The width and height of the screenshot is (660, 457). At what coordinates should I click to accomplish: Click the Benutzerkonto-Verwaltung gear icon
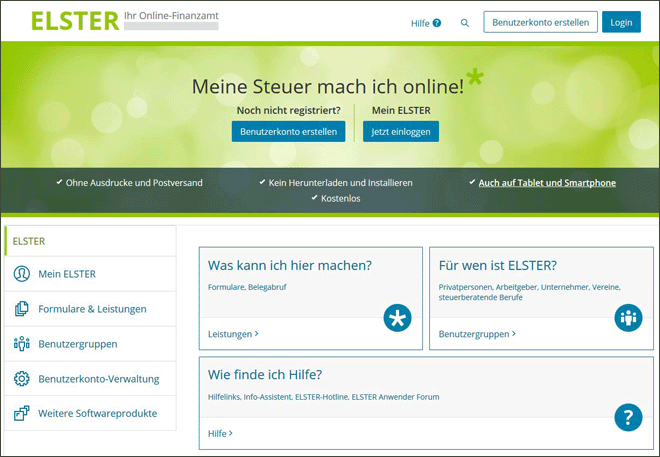tap(21, 378)
